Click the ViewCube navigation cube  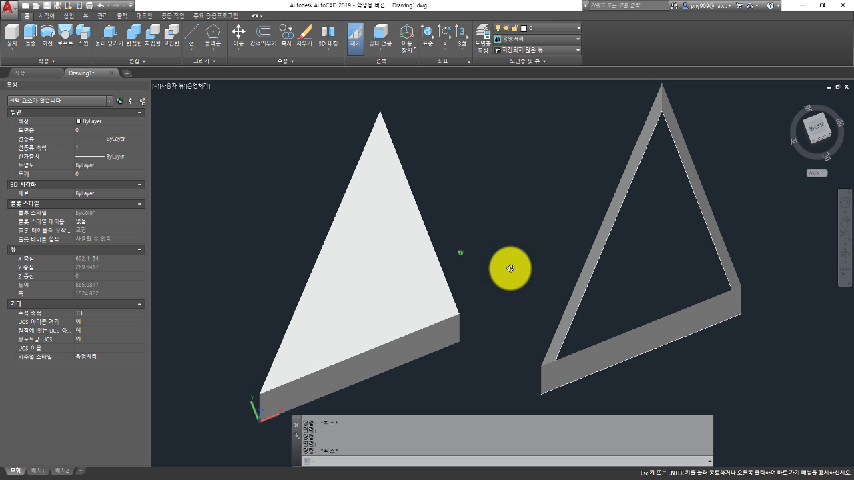[817, 130]
